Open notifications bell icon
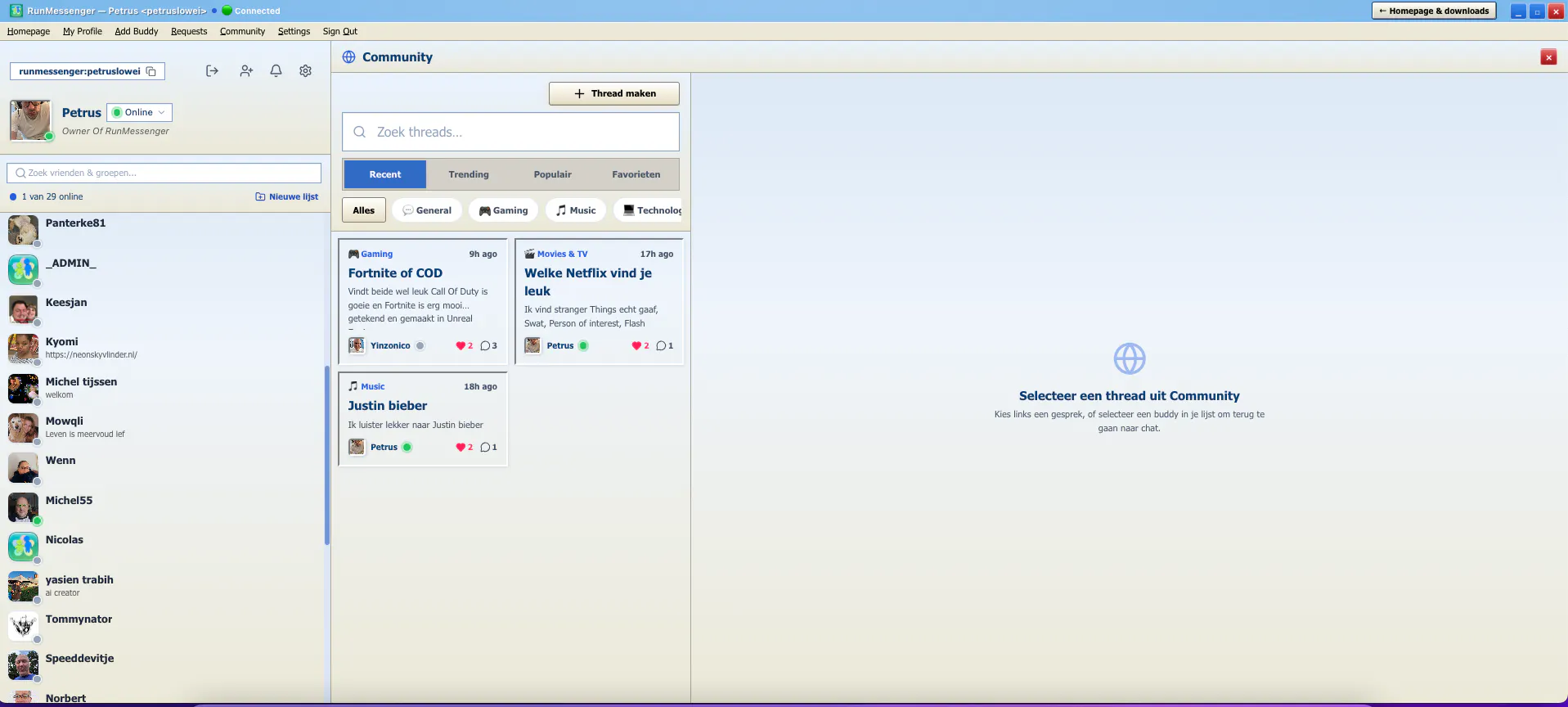Screen dimensions: 1568x707 (276, 71)
